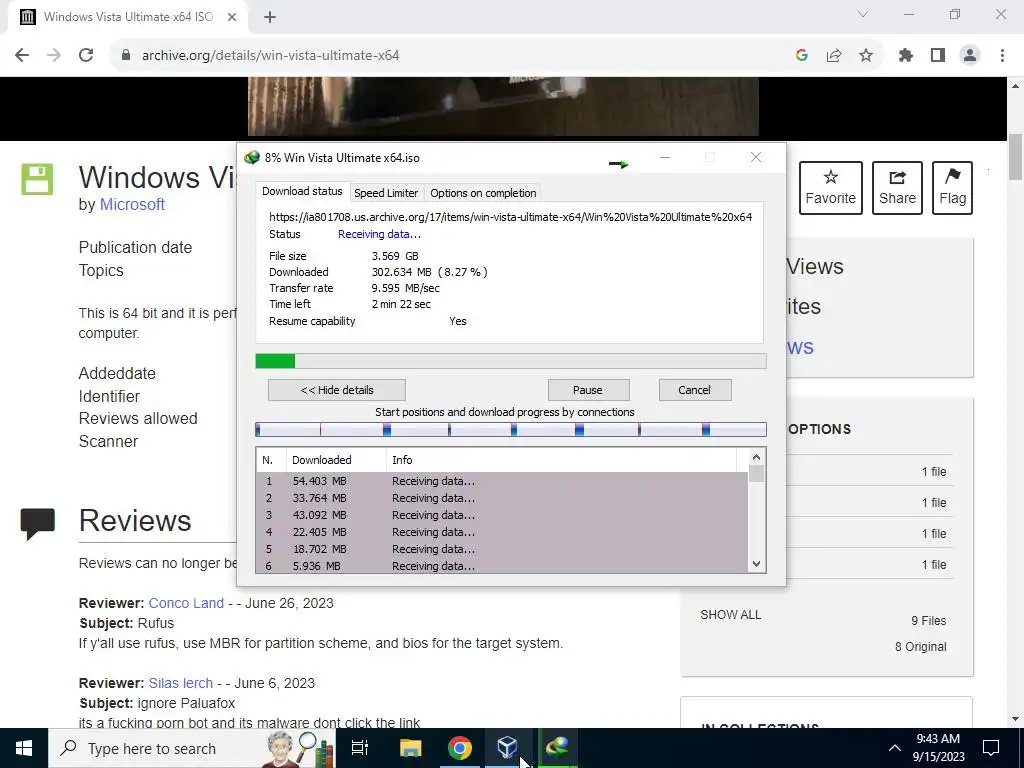This screenshot has width=1024, height=768.
Task: Click the Favorite star button
Action: (x=831, y=188)
